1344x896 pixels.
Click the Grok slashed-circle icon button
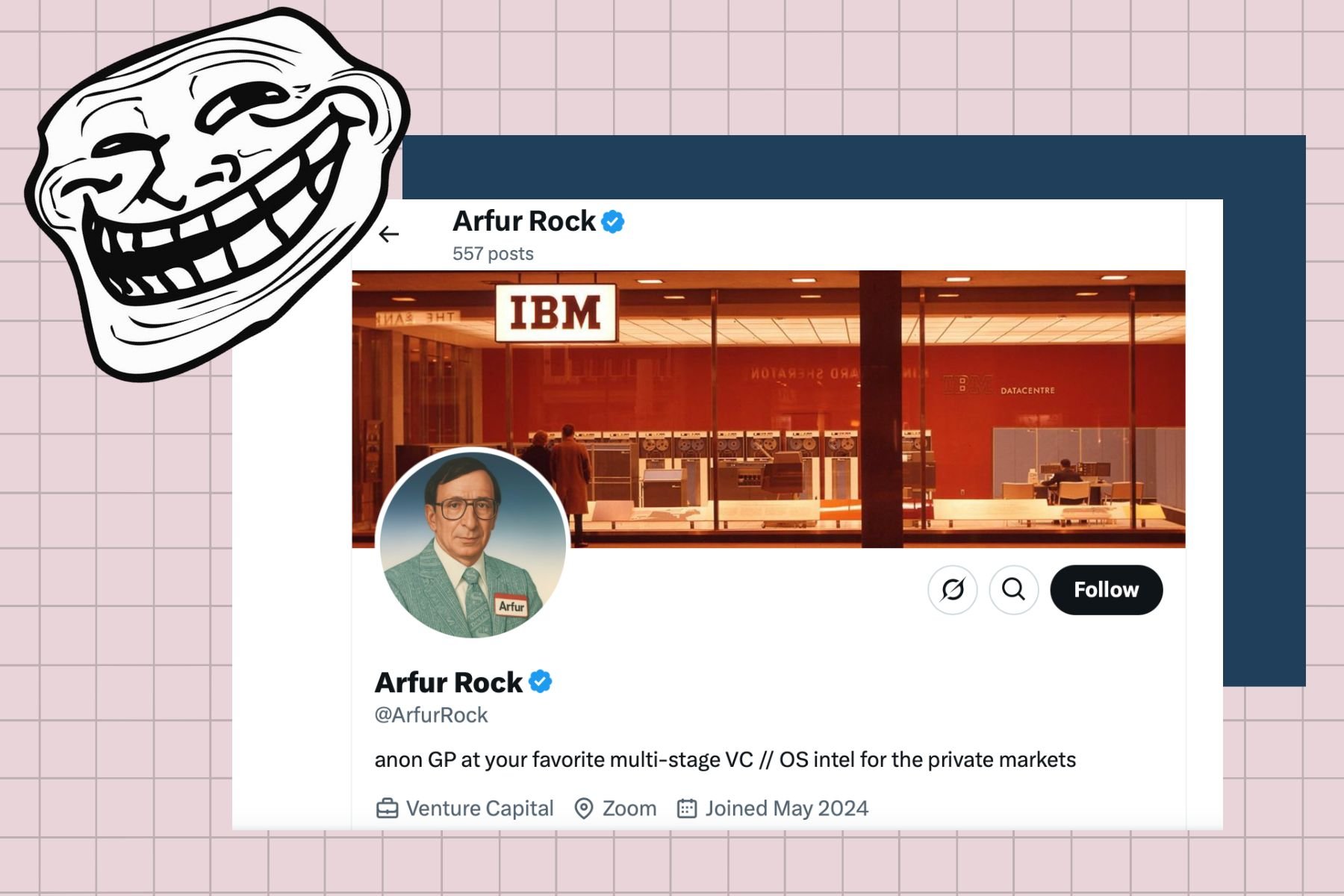click(x=953, y=590)
